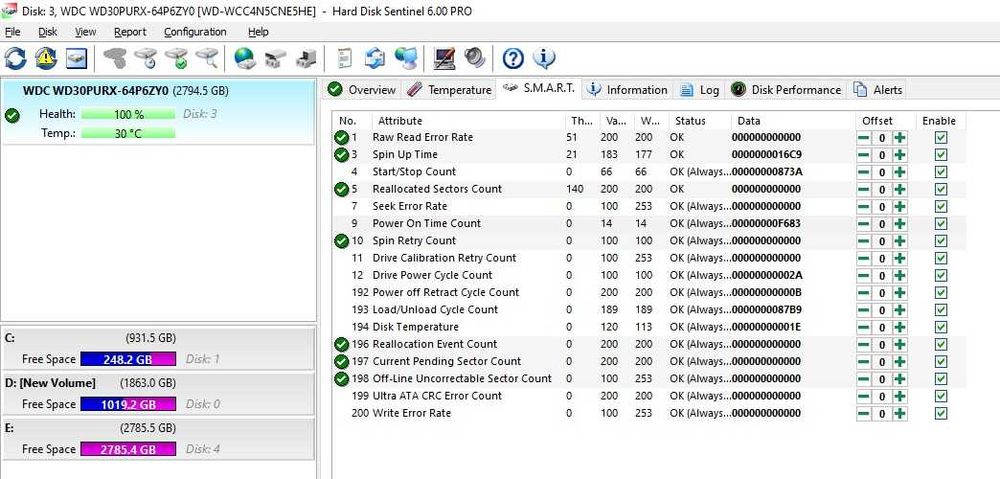Viewport: 1000px width, 479px height.
Task: Open the Disk menu
Action: point(47,32)
